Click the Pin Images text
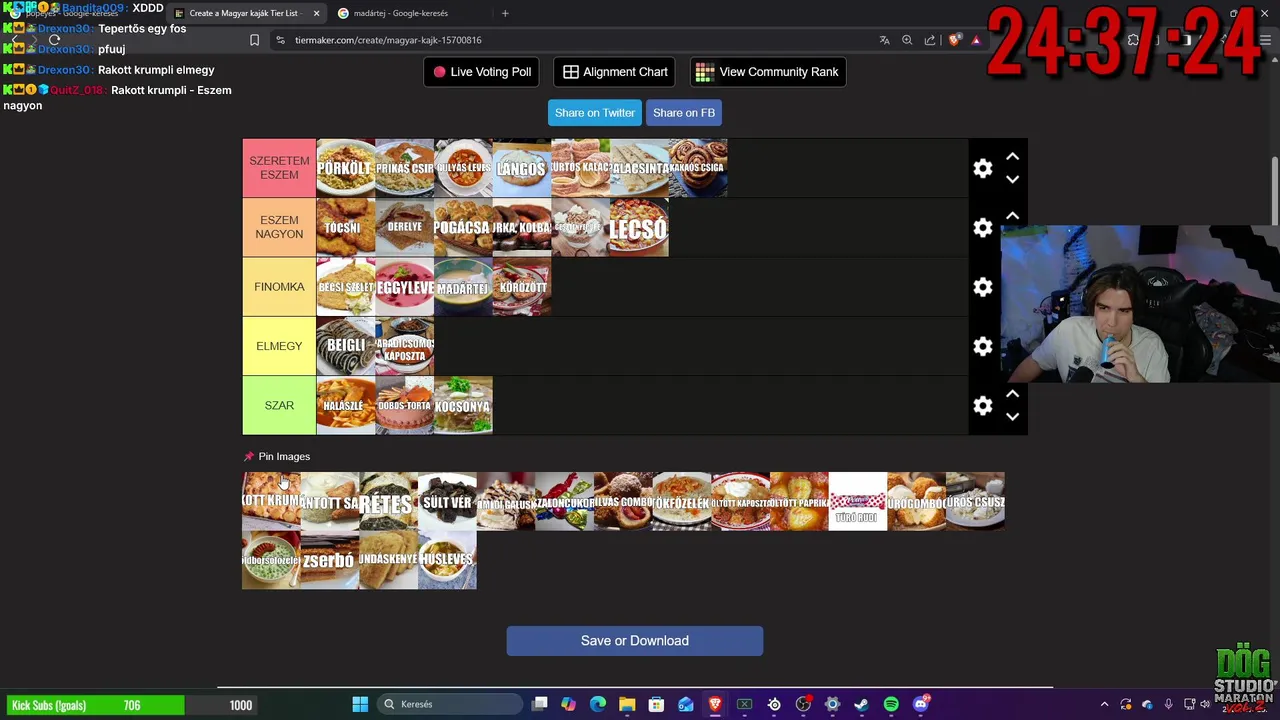1280x720 pixels. 284,456
